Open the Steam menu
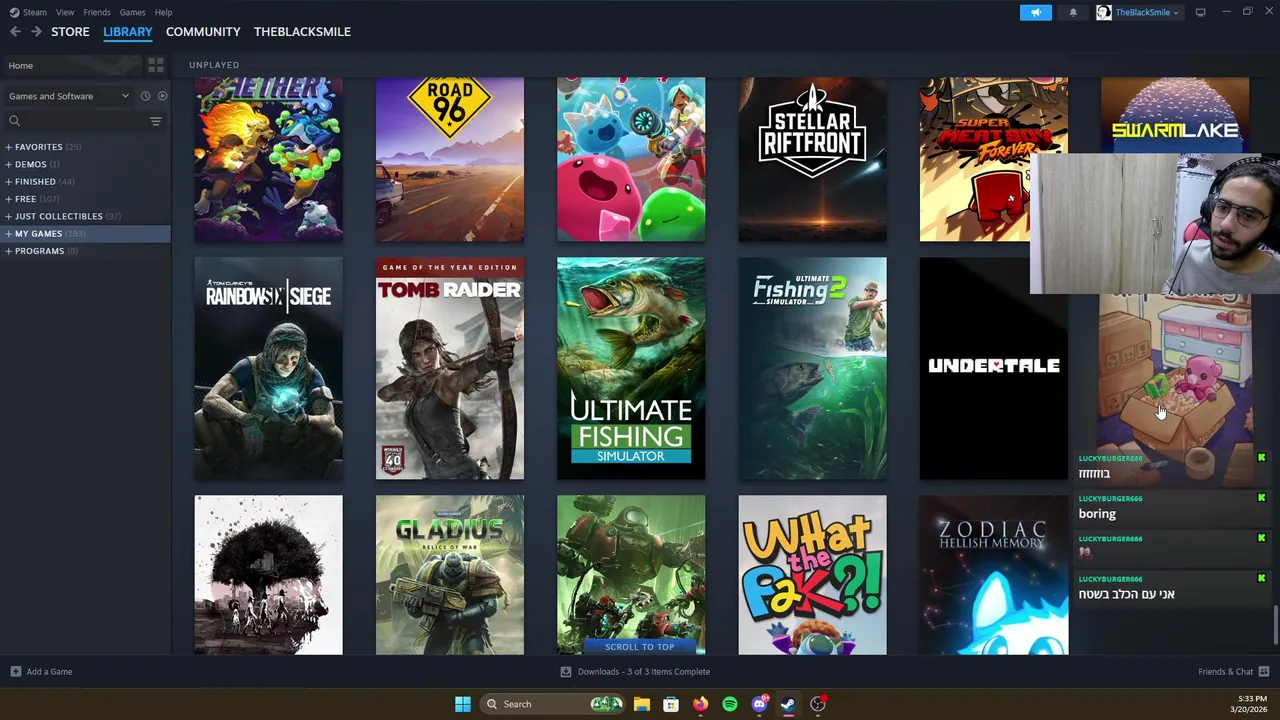Screen dimensions: 1280x720 coord(28,12)
